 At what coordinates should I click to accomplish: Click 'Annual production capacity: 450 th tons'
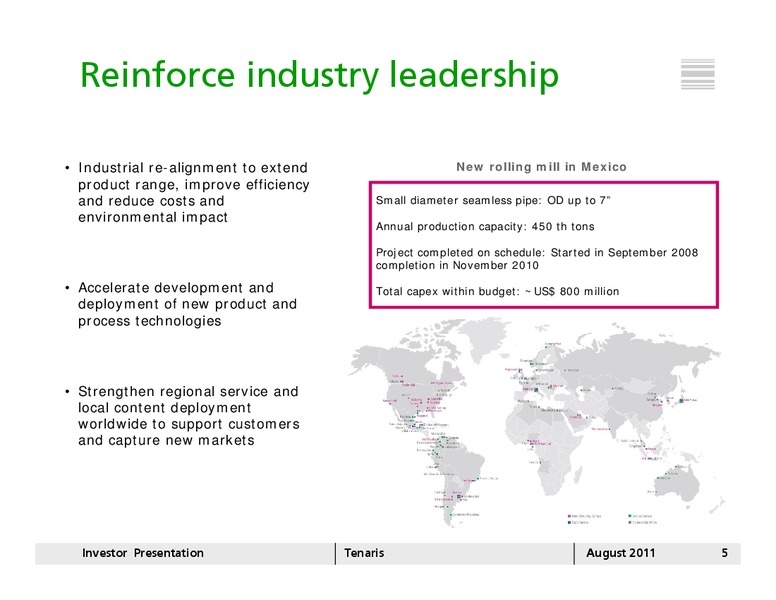[485, 227]
